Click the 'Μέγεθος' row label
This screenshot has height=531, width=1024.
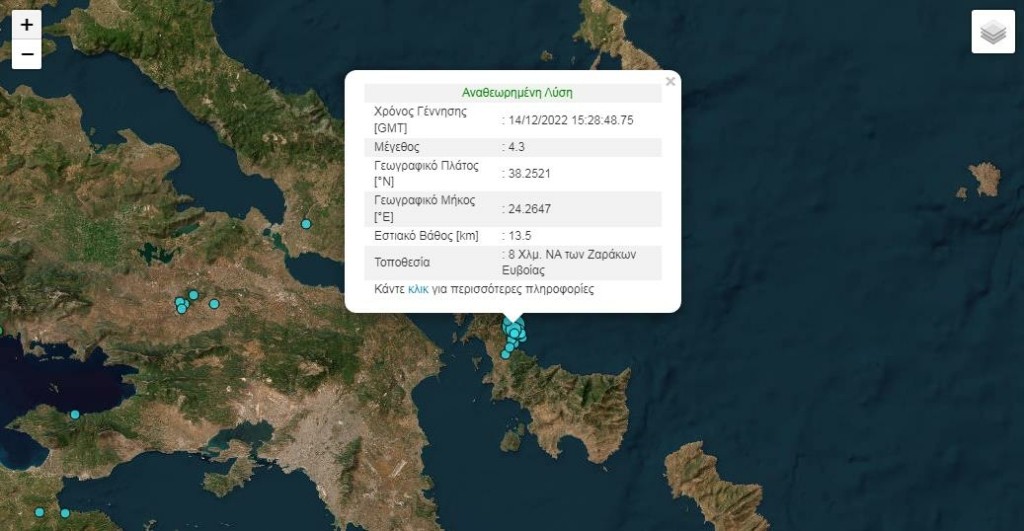coord(396,147)
